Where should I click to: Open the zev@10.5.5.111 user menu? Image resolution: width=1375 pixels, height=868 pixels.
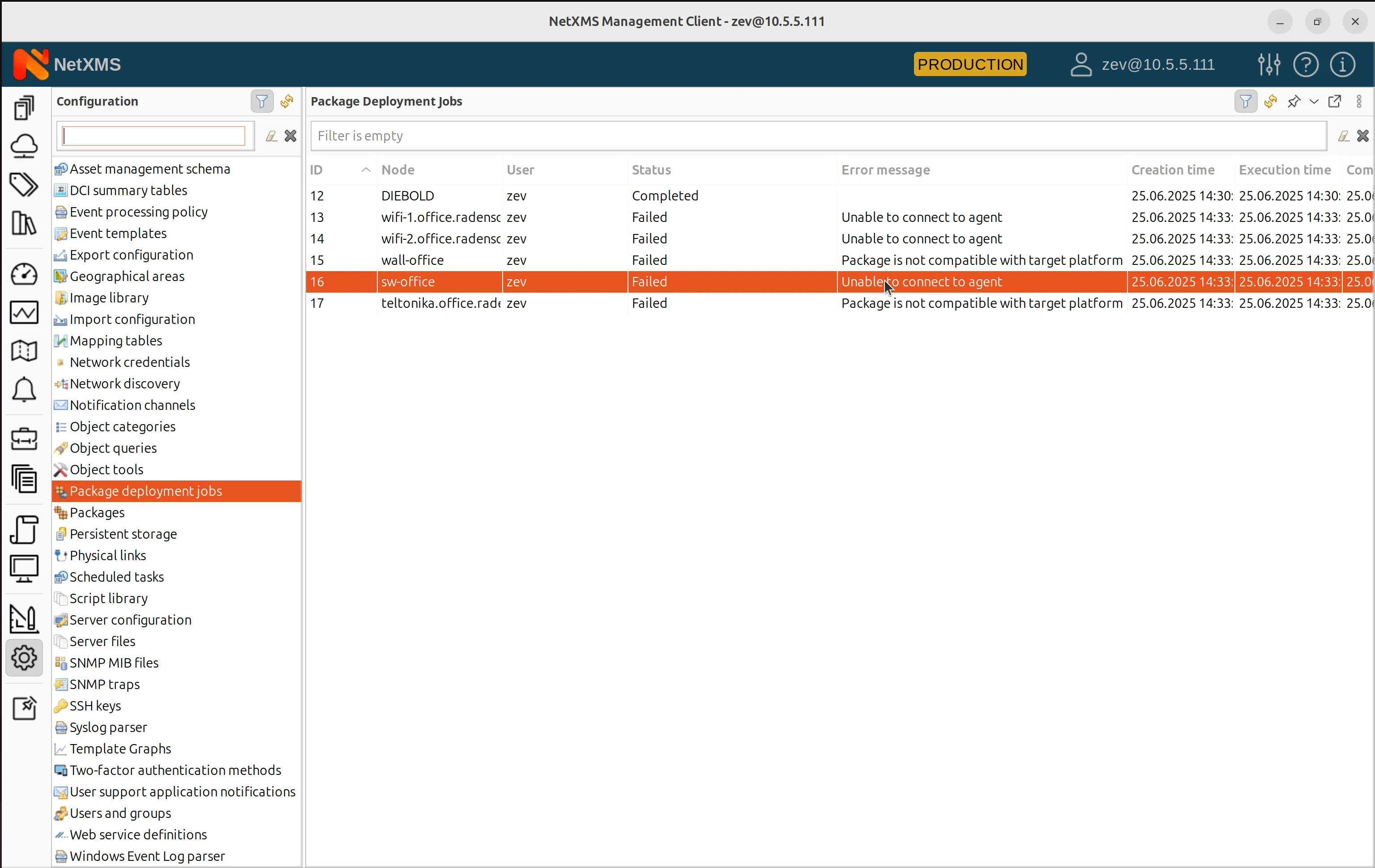pyautogui.click(x=1142, y=64)
